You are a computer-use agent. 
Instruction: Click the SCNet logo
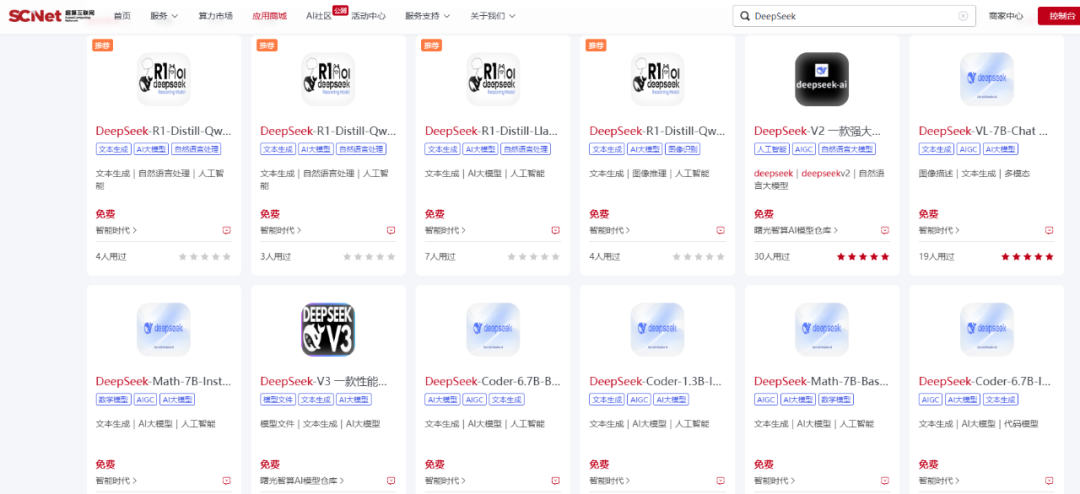50,16
